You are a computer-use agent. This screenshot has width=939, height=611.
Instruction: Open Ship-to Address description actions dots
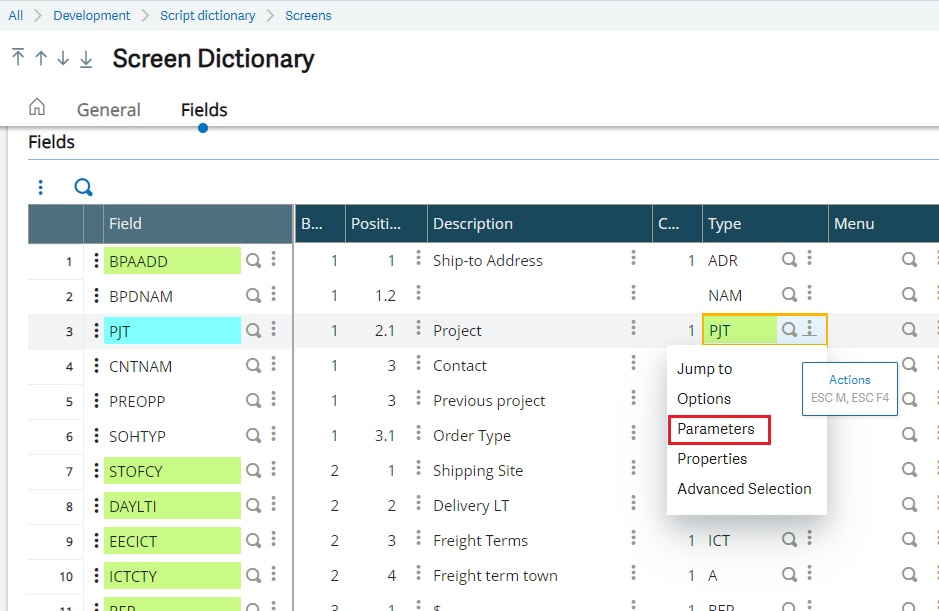(633, 258)
